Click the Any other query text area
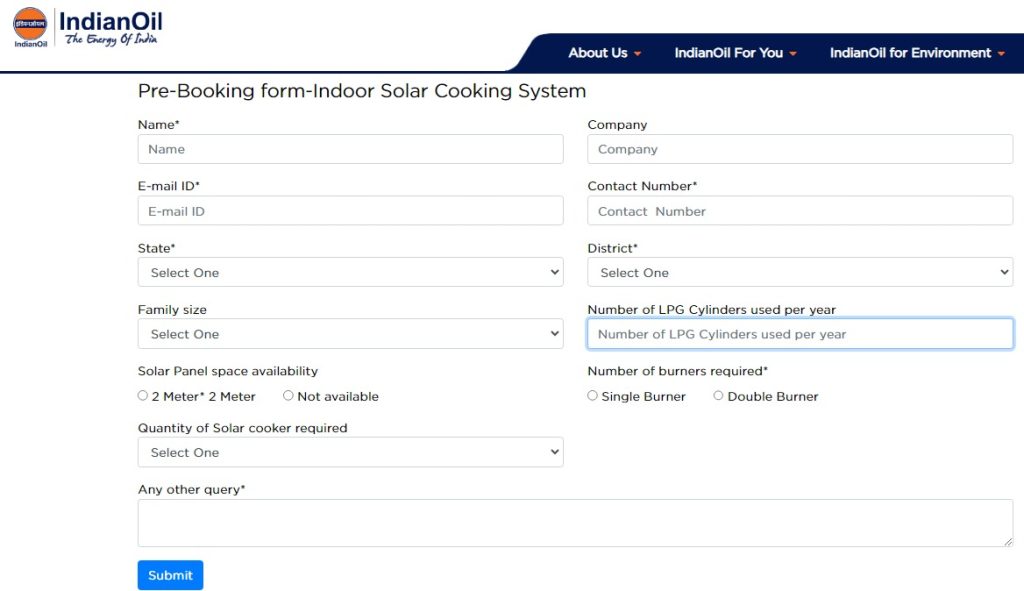This screenshot has width=1024, height=591. pos(575,523)
